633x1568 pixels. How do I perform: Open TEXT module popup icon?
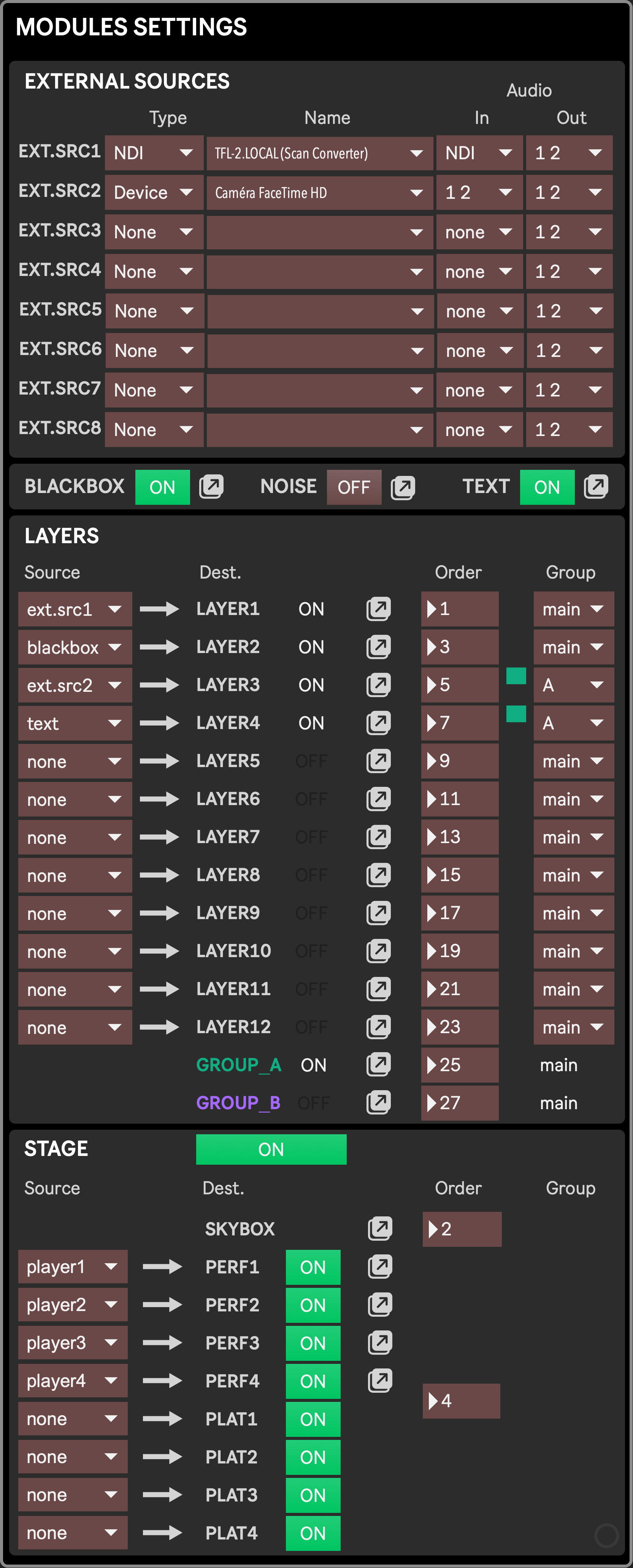pos(596,487)
